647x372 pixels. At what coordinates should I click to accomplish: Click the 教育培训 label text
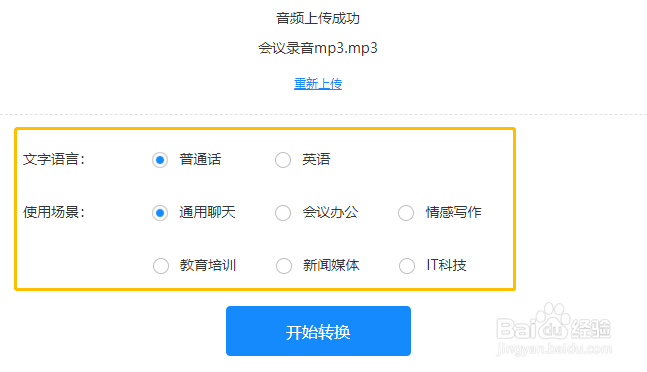point(208,265)
